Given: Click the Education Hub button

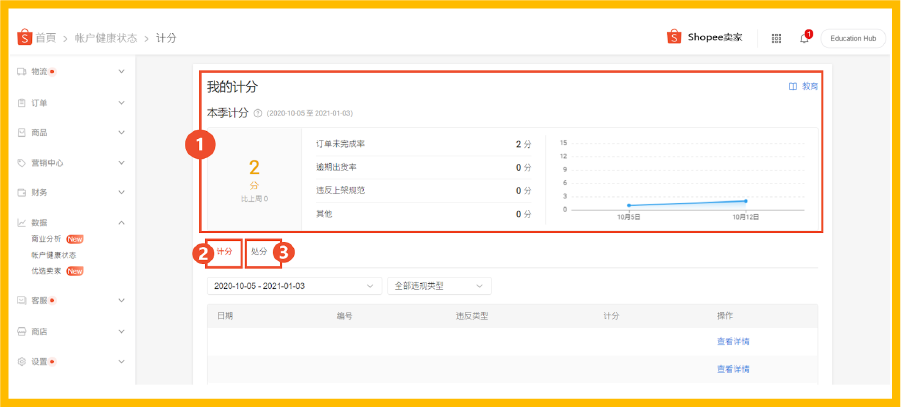Looking at the screenshot, I should 853,39.
